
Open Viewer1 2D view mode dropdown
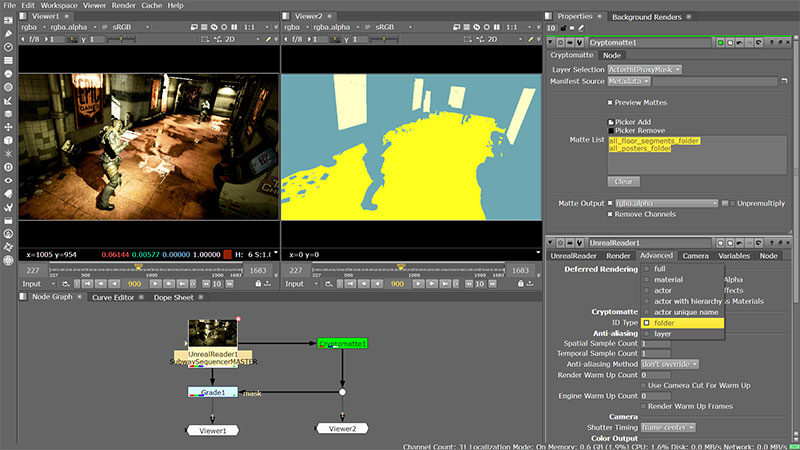point(242,39)
